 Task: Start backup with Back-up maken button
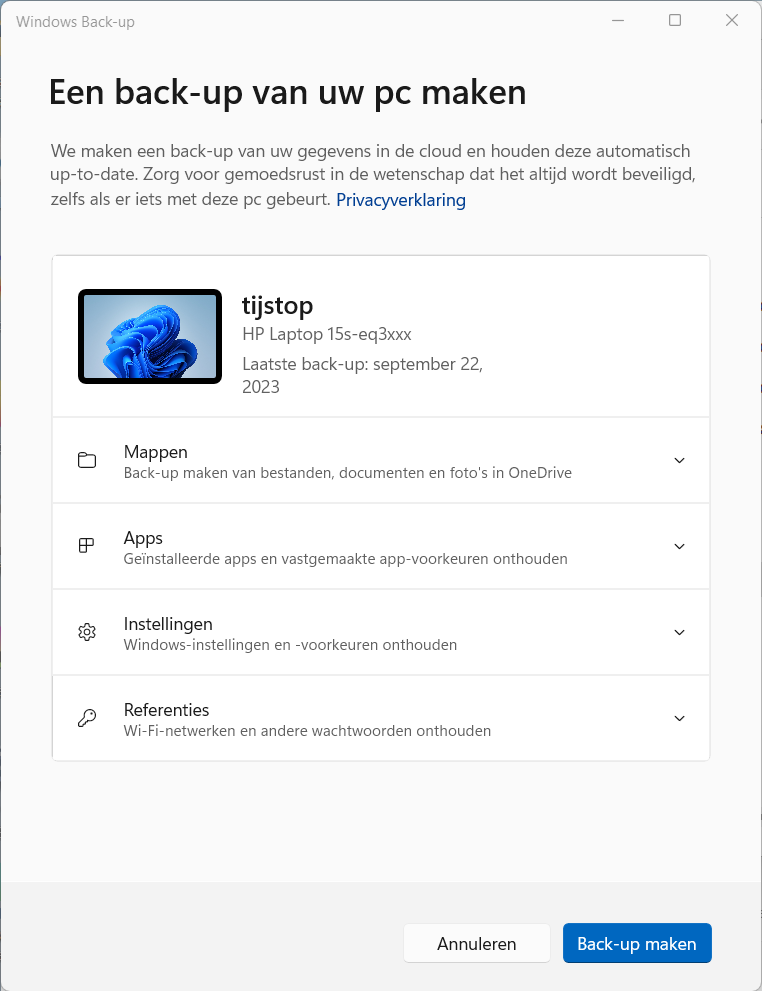pyautogui.click(x=637, y=943)
